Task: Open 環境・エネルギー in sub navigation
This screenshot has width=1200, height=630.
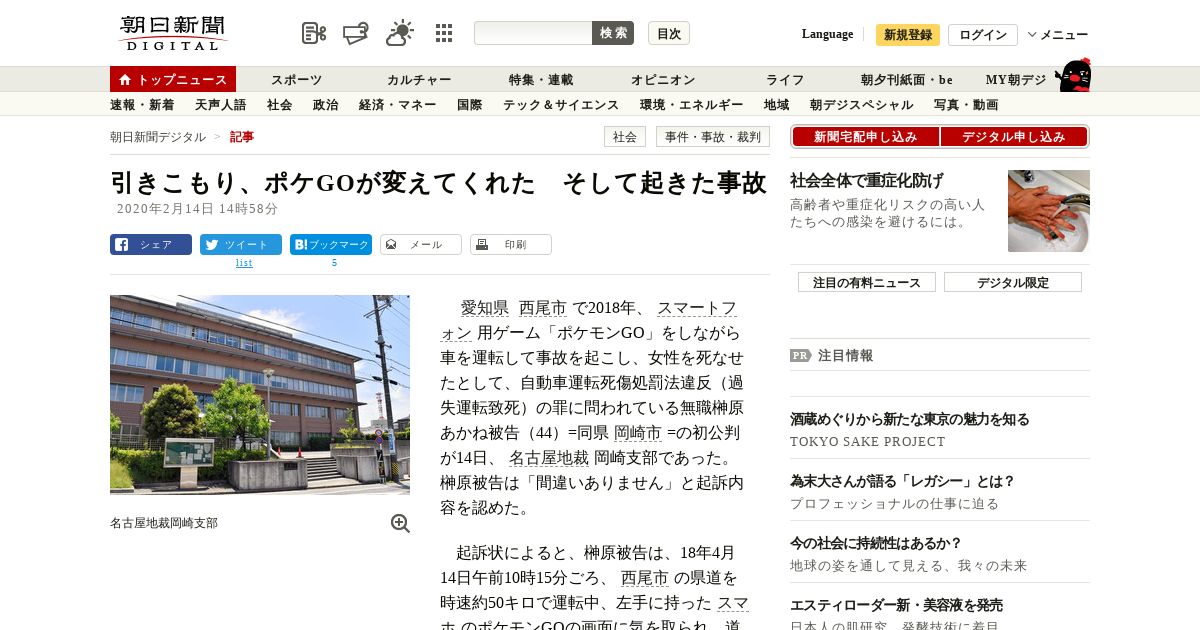Action: coord(691,104)
